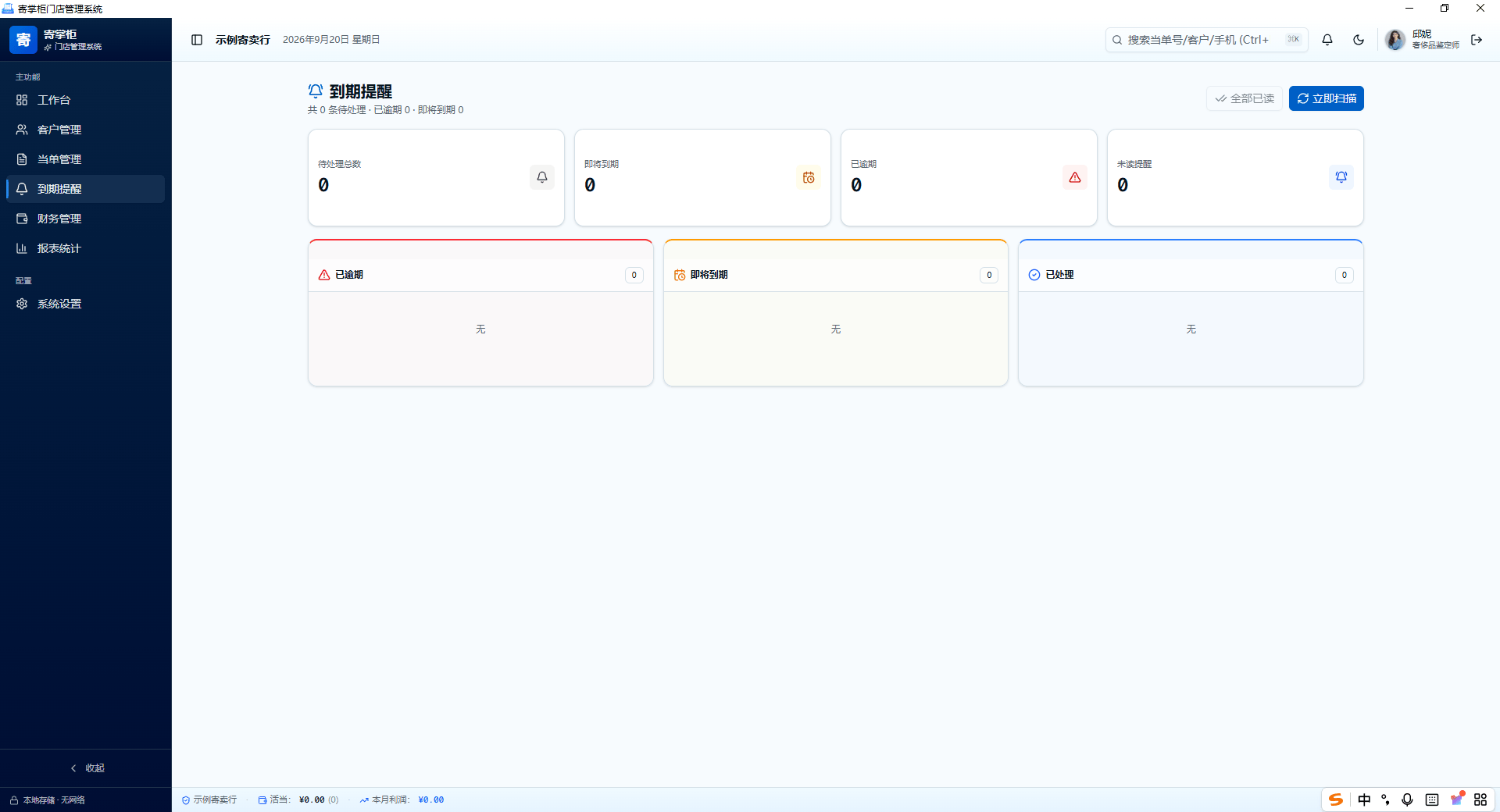Screen dimensions: 1500x812
Task: Click the 全部已读 button
Action: 1244,98
